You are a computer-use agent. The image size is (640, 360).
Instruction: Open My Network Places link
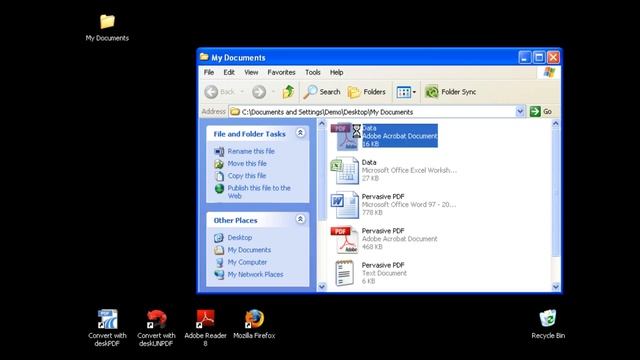(256, 274)
